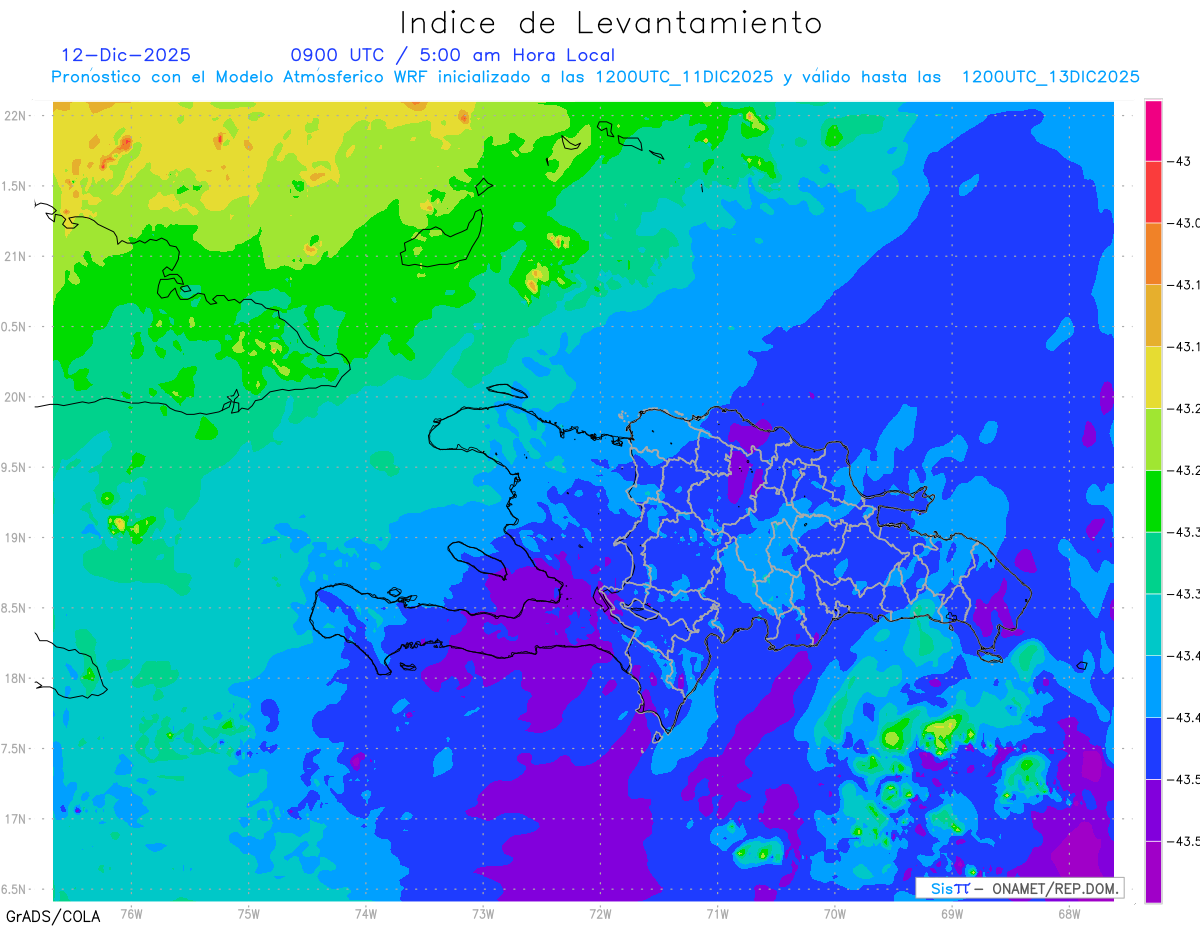Pick the orange swatch in the color legend
The width and height of the screenshot is (1200, 927).
1153,253
